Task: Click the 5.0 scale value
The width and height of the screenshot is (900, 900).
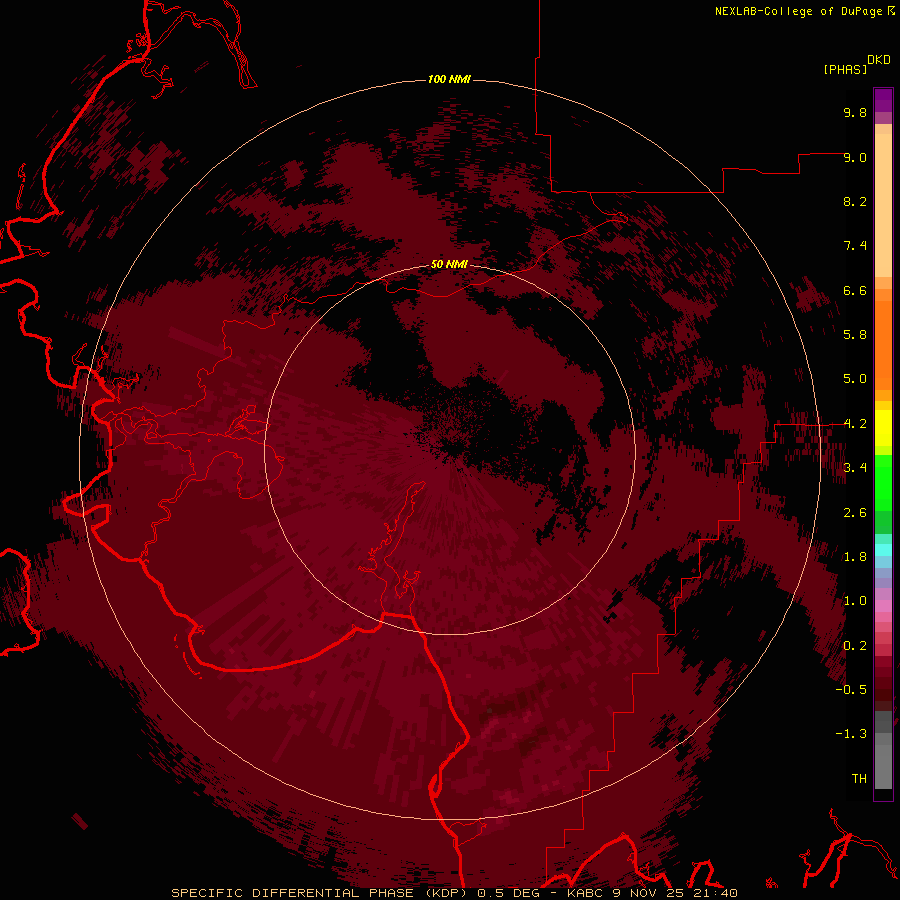Action: point(855,379)
